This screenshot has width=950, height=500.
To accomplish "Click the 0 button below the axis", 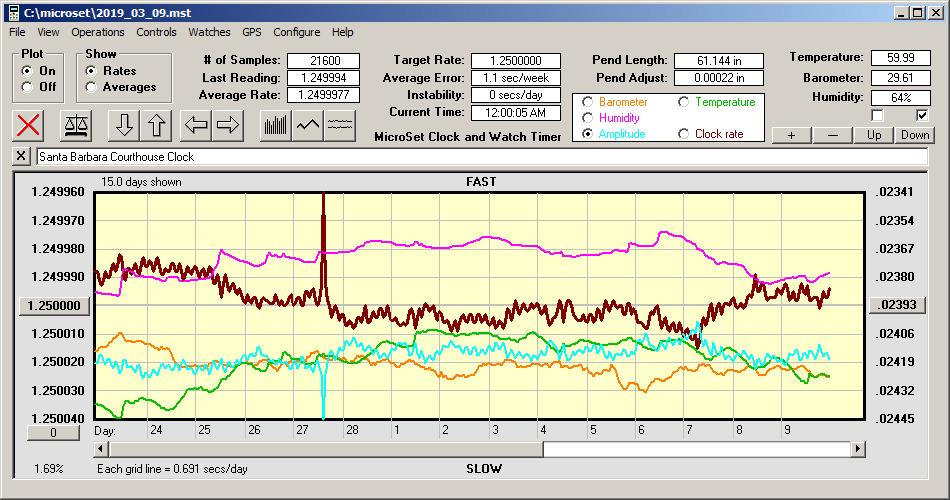I will pyautogui.click(x=53, y=433).
